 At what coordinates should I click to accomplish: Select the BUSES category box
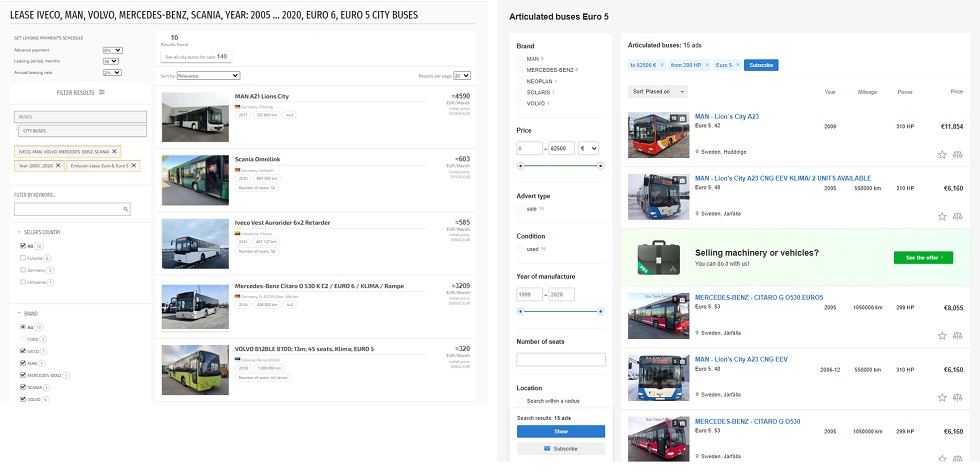coord(80,117)
